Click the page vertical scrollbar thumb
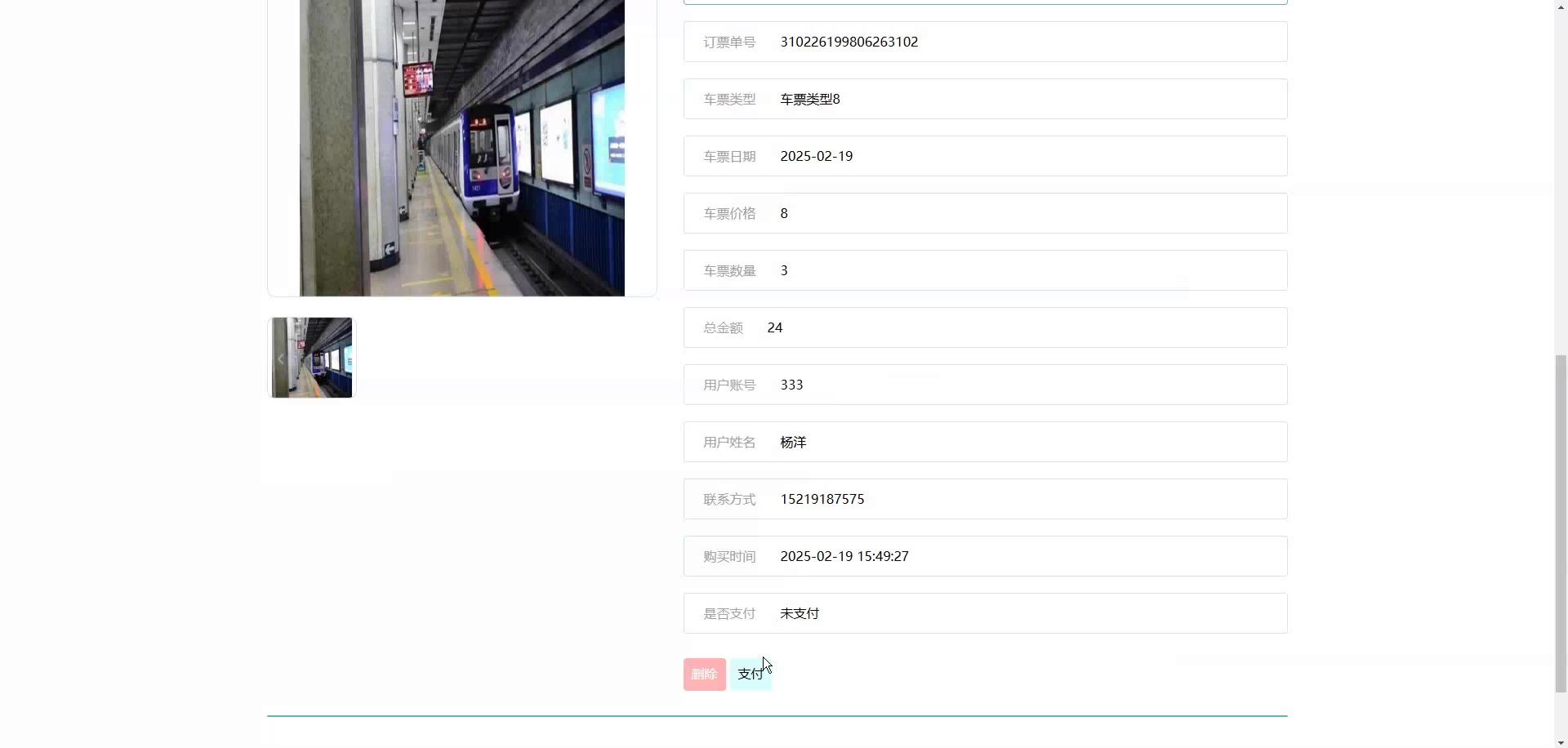This screenshot has width=1568, height=748. point(1561,523)
